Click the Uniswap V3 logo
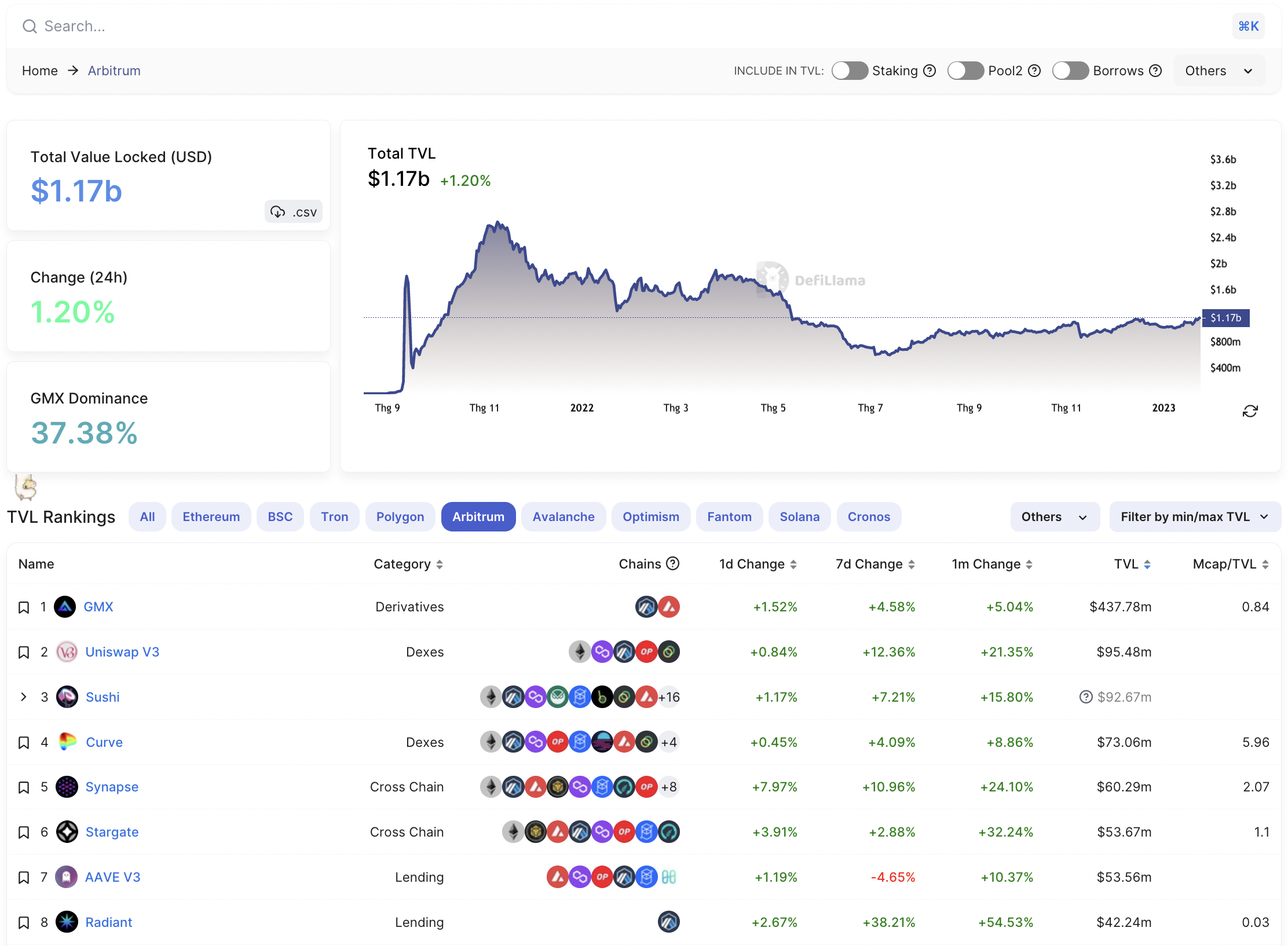This screenshot has height=946, width=1288. (x=67, y=652)
